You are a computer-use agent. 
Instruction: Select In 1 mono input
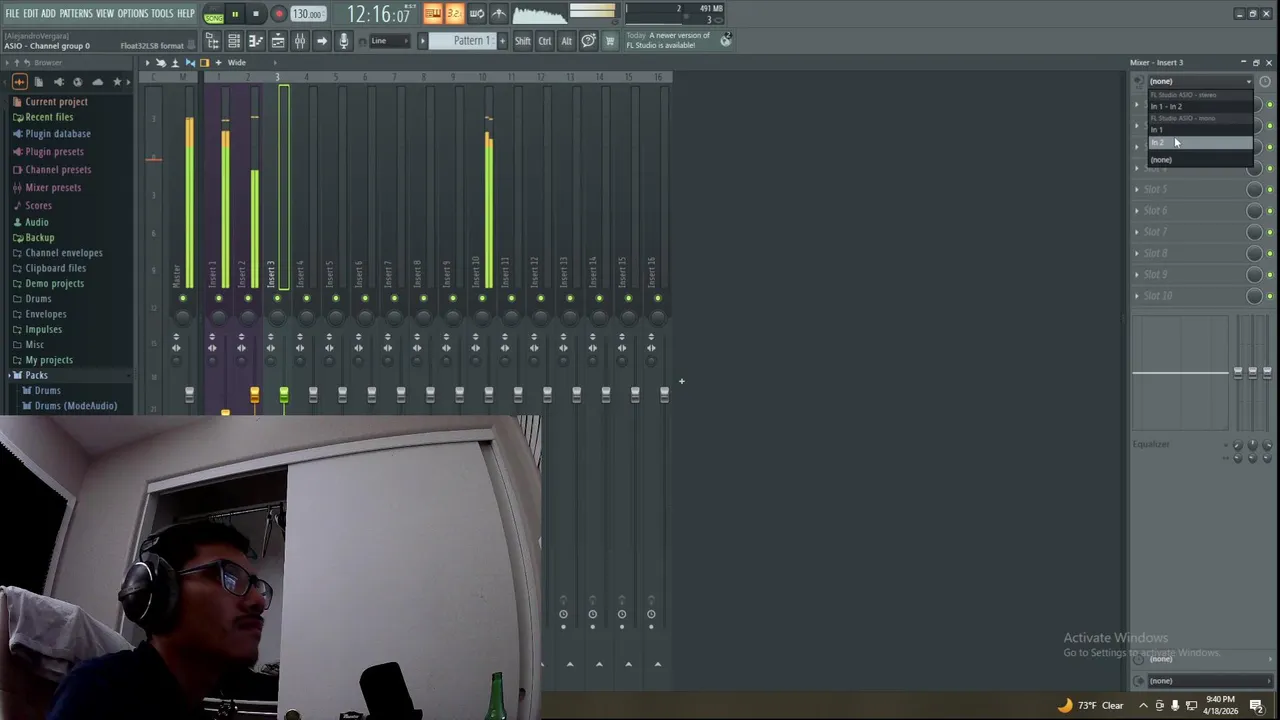click(1200, 130)
